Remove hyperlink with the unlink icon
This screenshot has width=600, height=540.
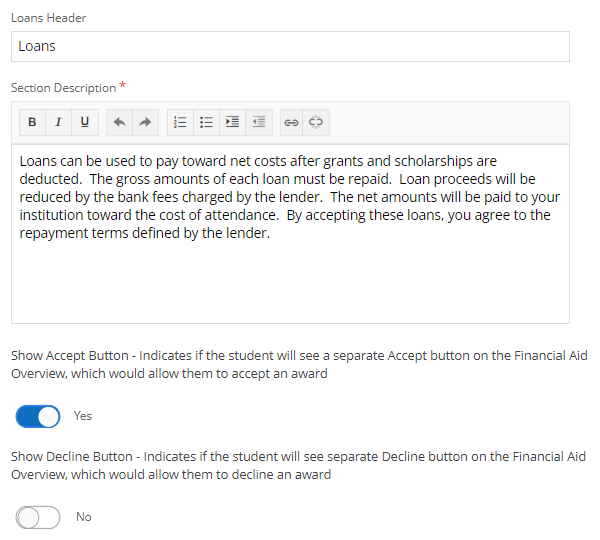click(x=316, y=122)
